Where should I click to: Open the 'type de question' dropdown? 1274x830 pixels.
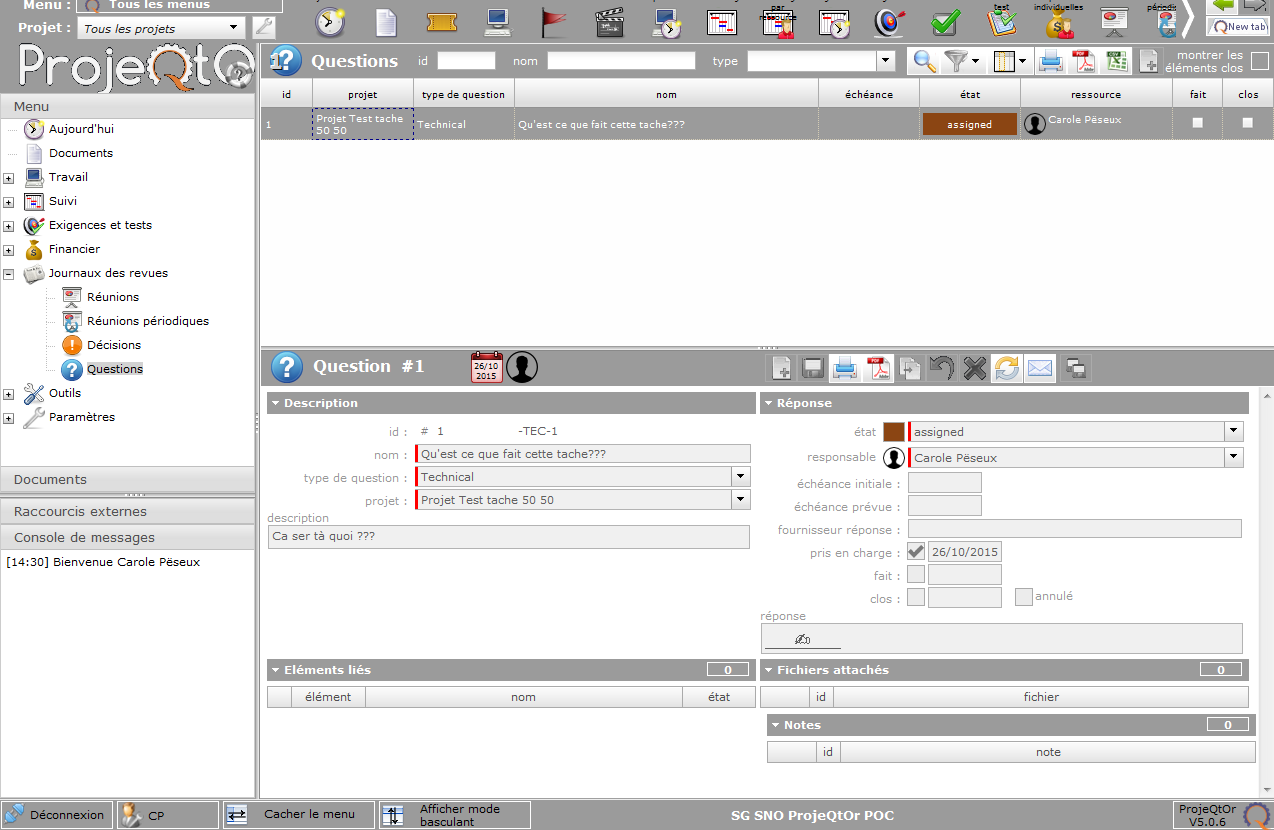(x=740, y=477)
